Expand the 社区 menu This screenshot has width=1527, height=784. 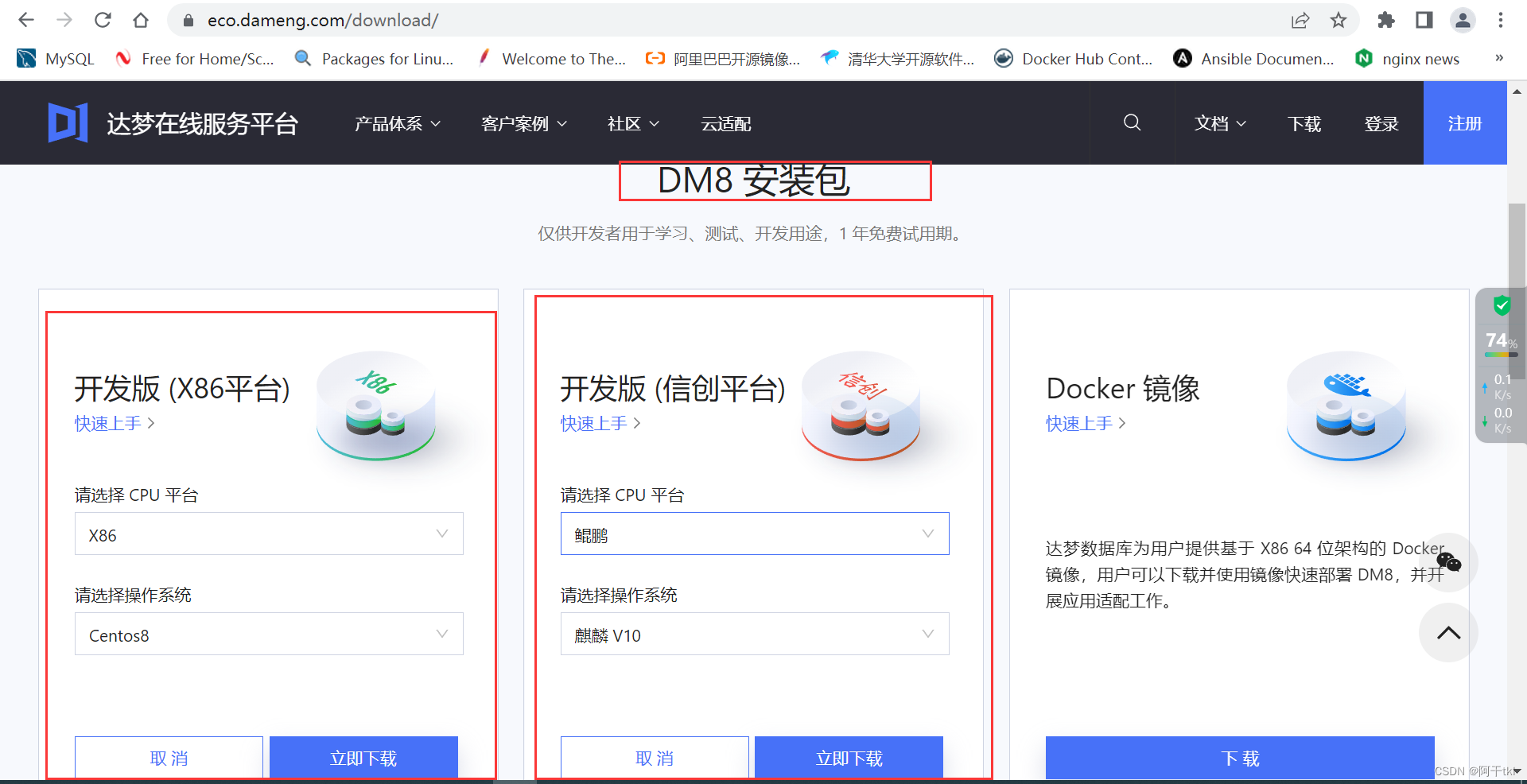pyautogui.click(x=633, y=124)
